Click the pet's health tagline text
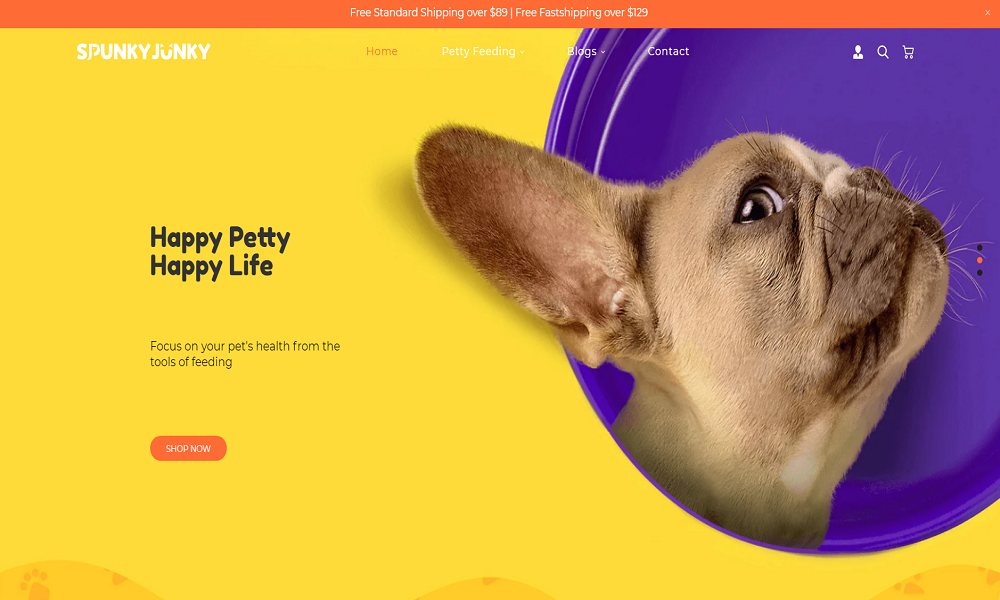Screen dimensions: 1000x600 pyautogui.click(x=245, y=354)
